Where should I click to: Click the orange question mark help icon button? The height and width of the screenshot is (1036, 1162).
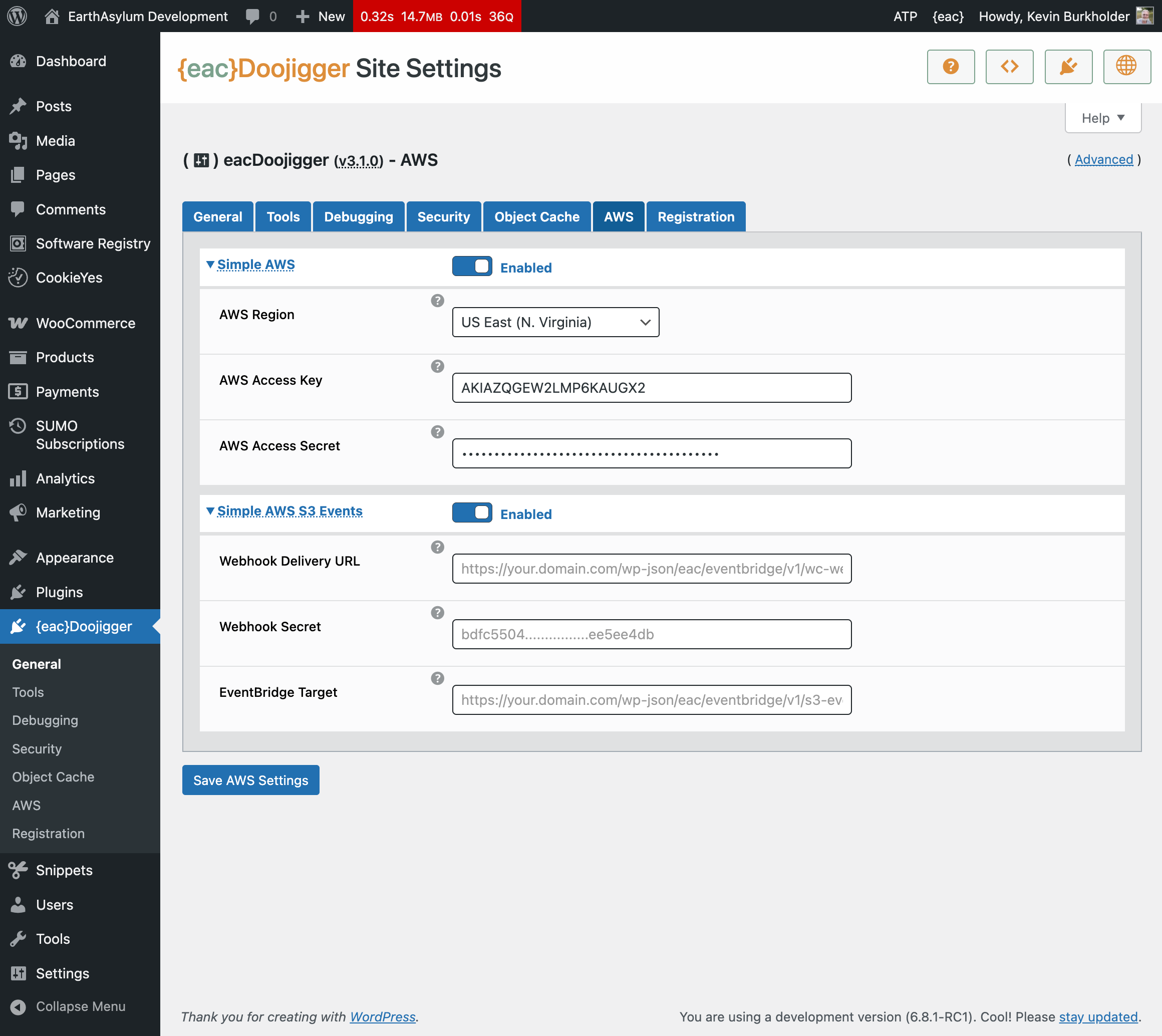pyautogui.click(x=950, y=67)
